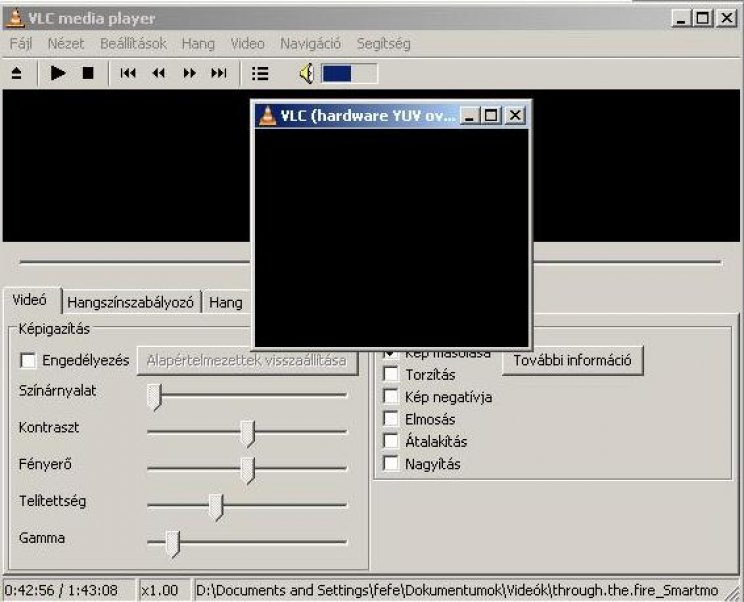Toggle the Kép másolása checkbox
This screenshot has height=602, width=744.
(391, 354)
